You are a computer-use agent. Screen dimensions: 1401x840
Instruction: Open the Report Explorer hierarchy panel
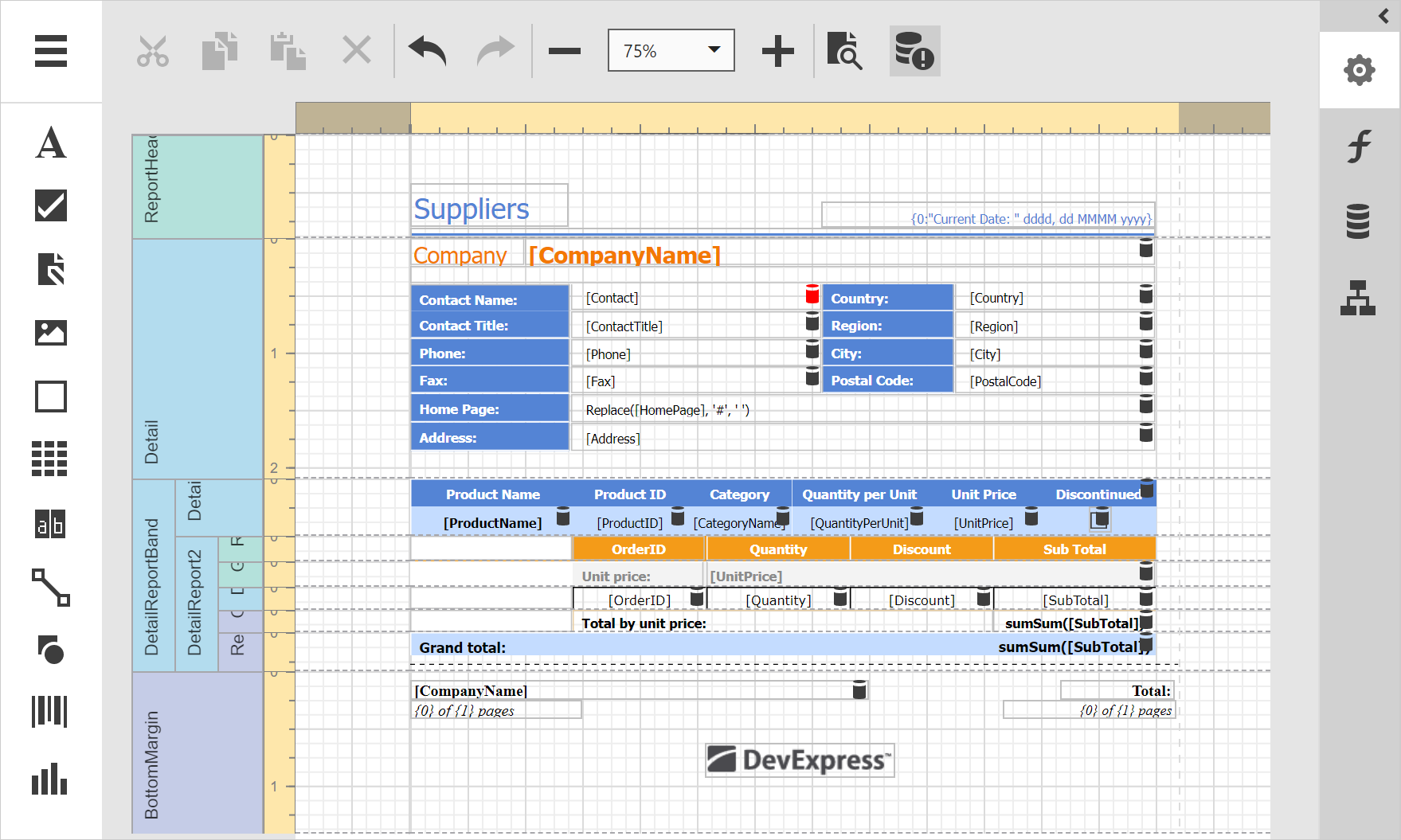[x=1358, y=298]
